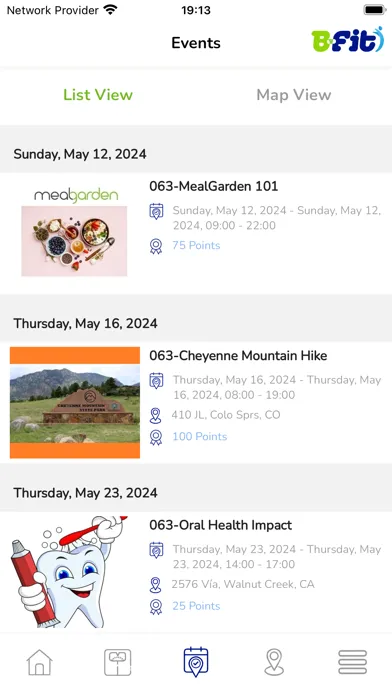
Task: Open the 063-MealGarden 101 event title
Action: pyautogui.click(x=214, y=186)
